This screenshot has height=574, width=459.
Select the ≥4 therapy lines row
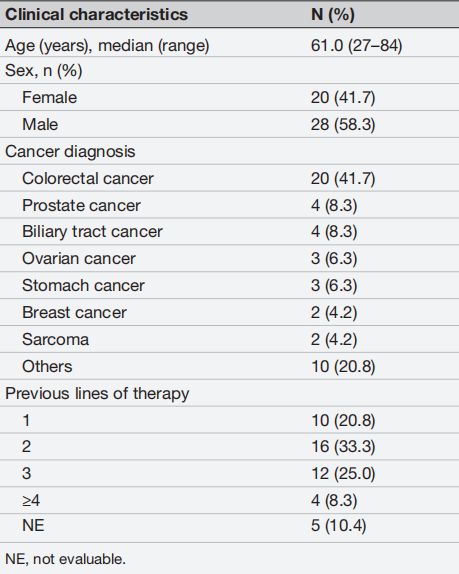230,500
